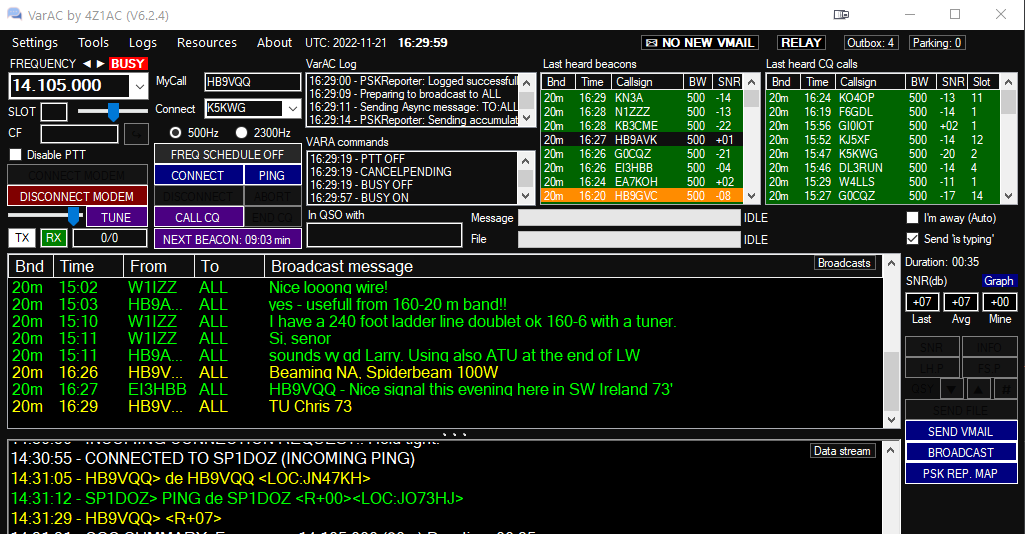Select CQ call row F6GDL
Viewport: 1025px width, 534px height.
point(882,111)
